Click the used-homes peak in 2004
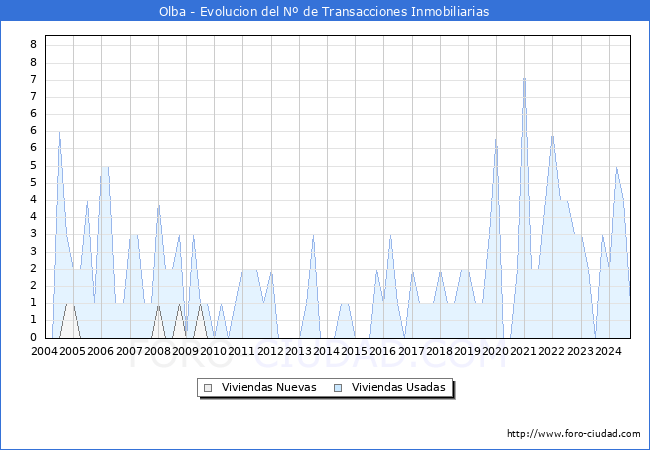The height and width of the screenshot is (450, 650). 59,133
